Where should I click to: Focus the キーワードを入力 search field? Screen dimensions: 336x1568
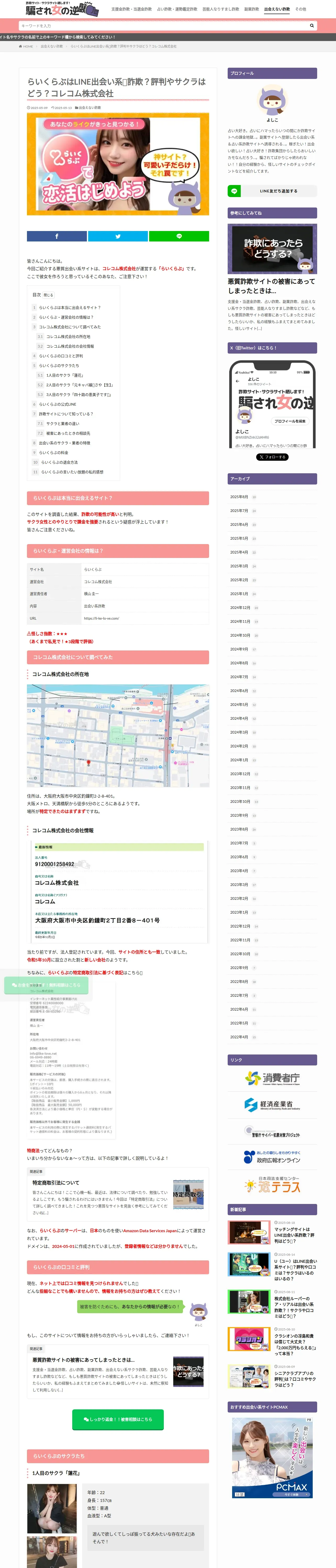tap(163, 26)
